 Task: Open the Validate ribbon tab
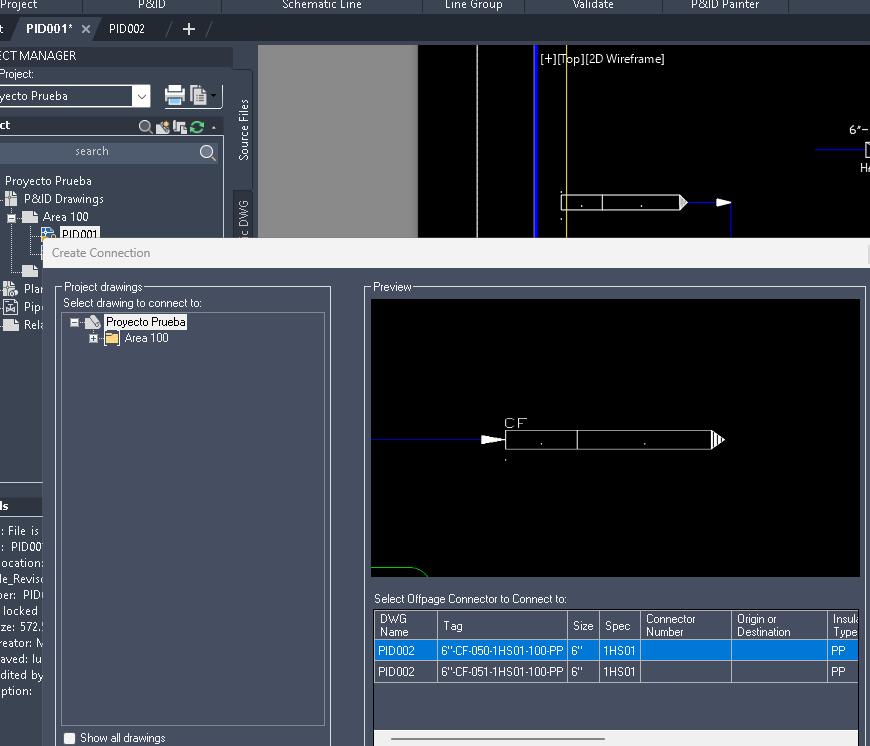pyautogui.click(x=593, y=5)
